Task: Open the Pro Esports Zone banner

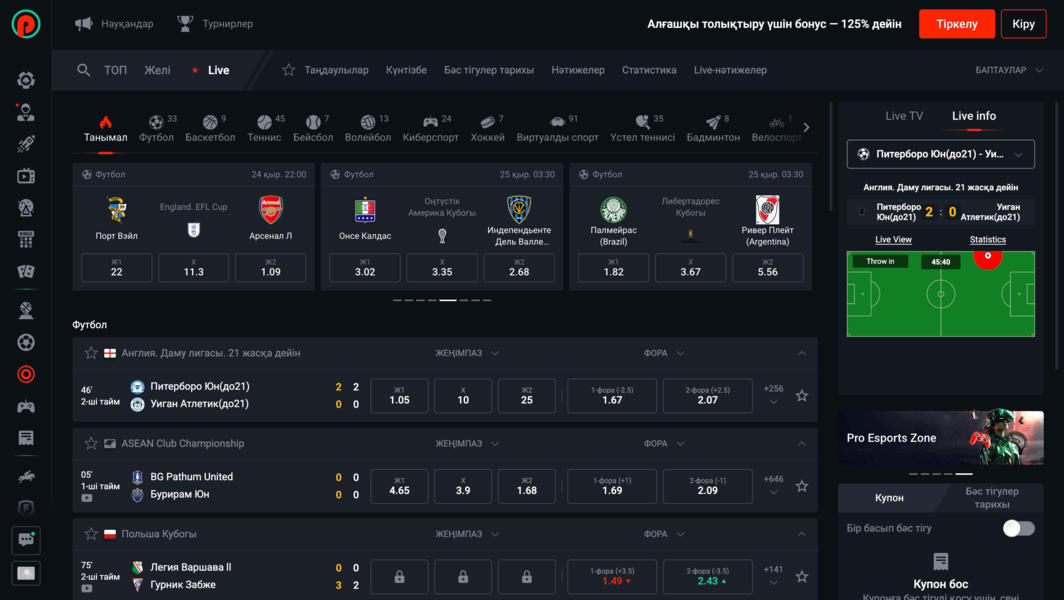Action: (x=940, y=438)
